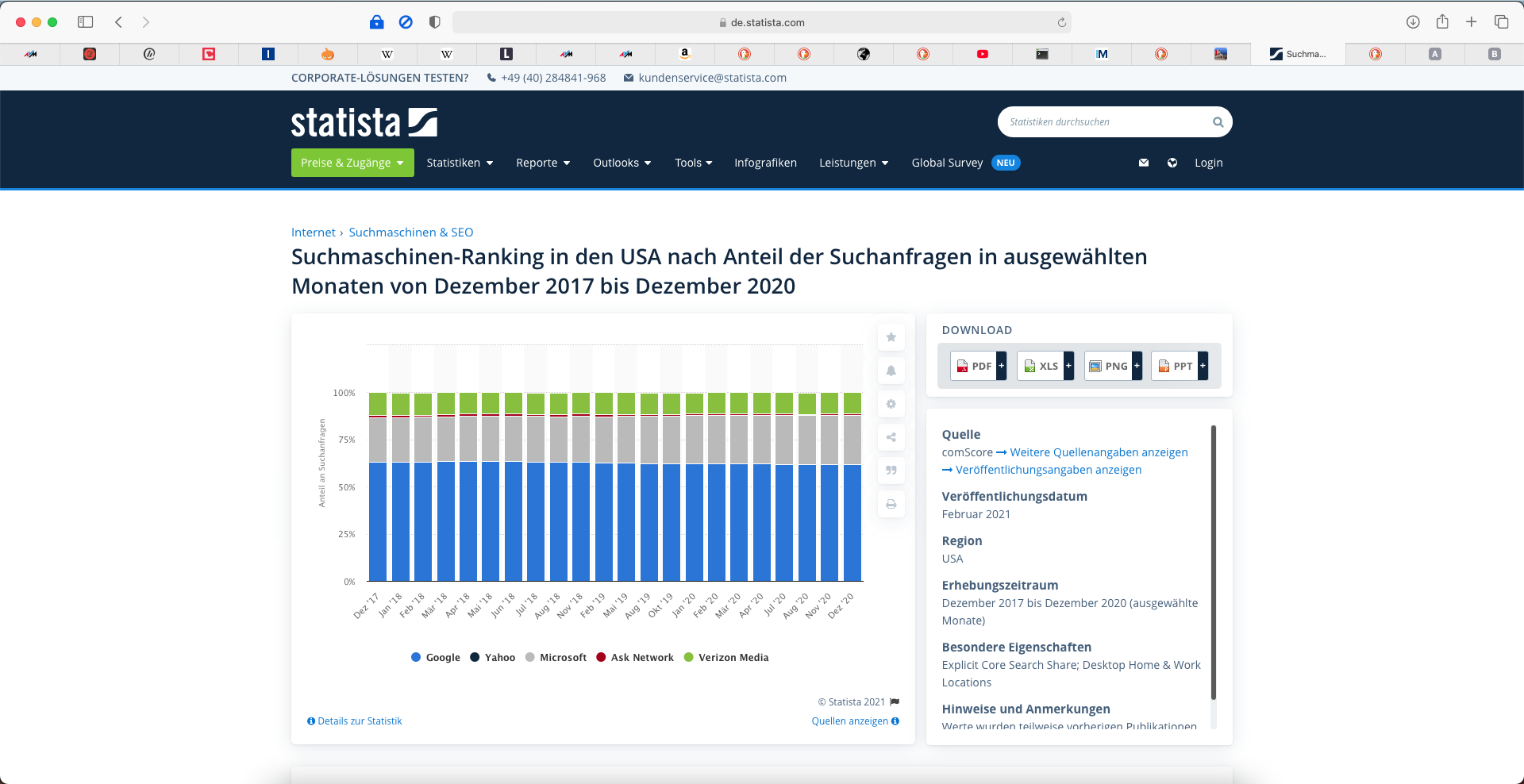1524x784 pixels.
Task: Hide the Microsoft series via legend
Action: coord(556,657)
